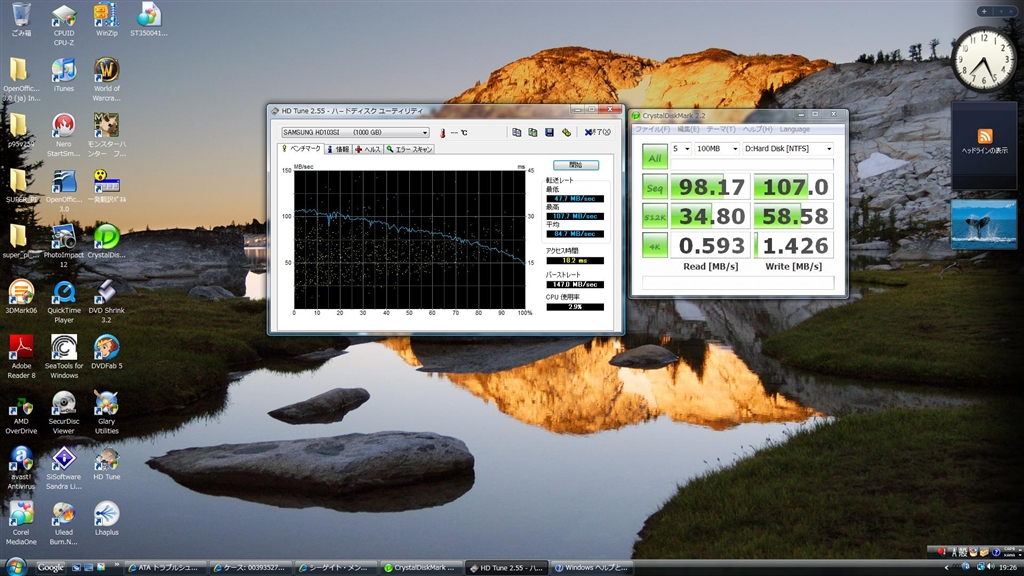Viewport: 1024px width, 576px height.
Task: Click the headlines RSS gadget icon in sidebar
Action: [985, 136]
